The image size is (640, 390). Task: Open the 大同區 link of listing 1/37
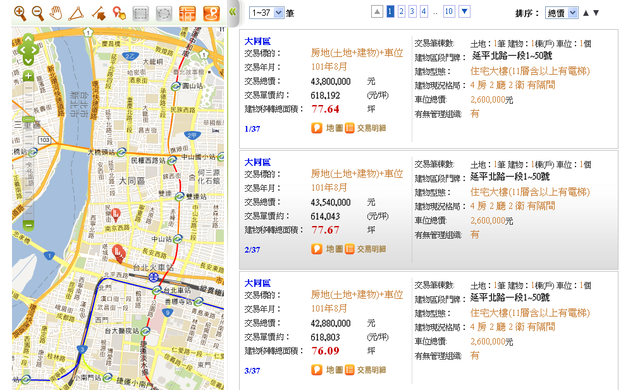258,41
